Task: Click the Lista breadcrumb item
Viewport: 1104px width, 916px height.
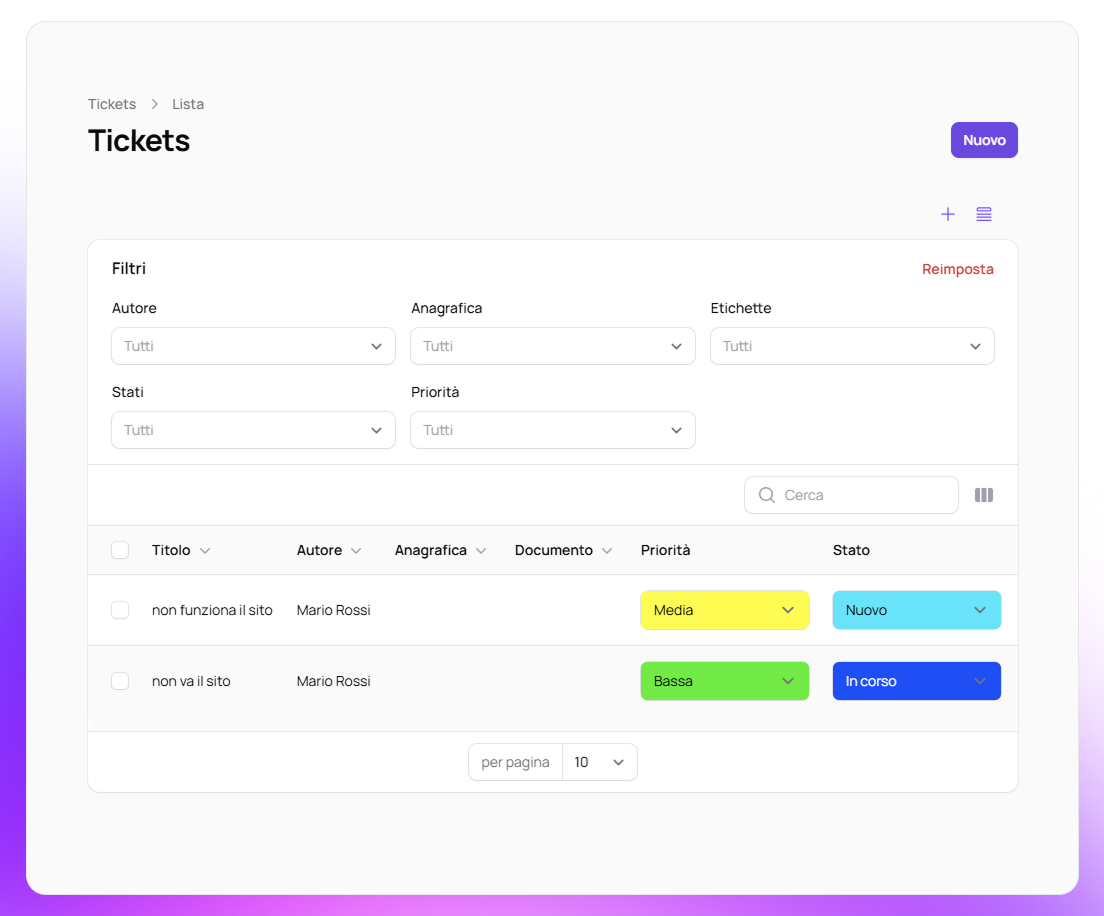Action: pyautogui.click(x=188, y=104)
